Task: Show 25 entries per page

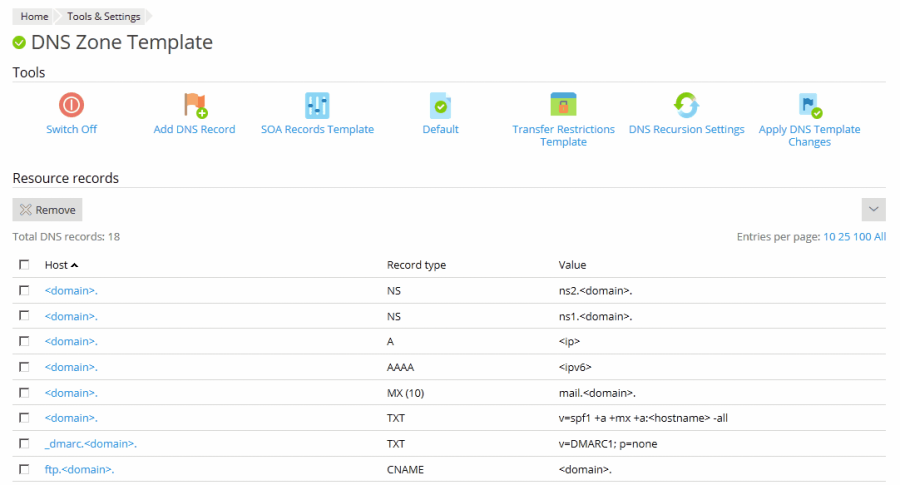Action: coord(844,237)
